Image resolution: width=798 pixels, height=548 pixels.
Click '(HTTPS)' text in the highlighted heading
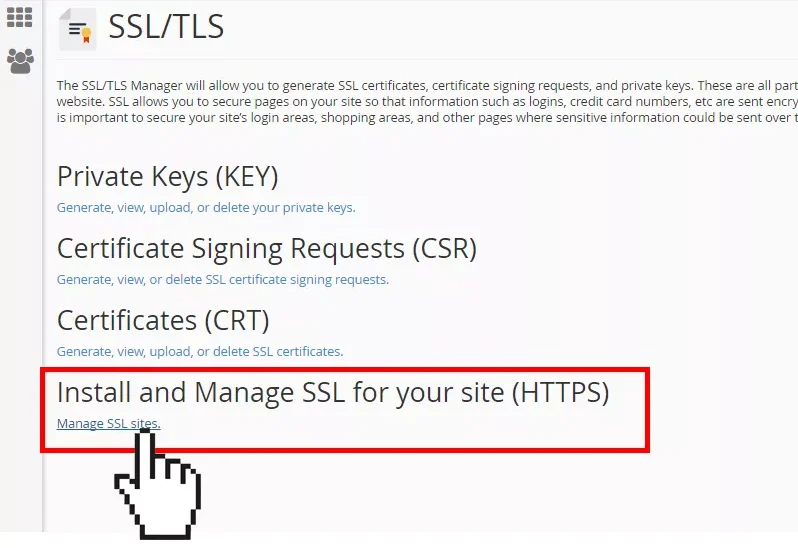560,392
